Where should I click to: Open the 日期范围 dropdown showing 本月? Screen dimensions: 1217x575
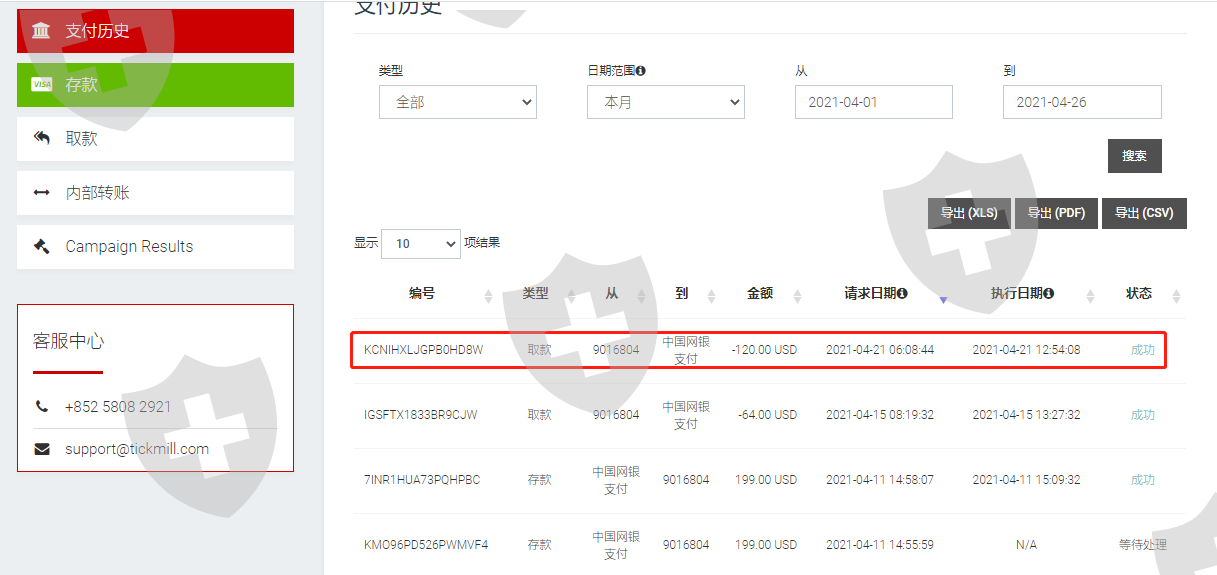[x=665, y=102]
